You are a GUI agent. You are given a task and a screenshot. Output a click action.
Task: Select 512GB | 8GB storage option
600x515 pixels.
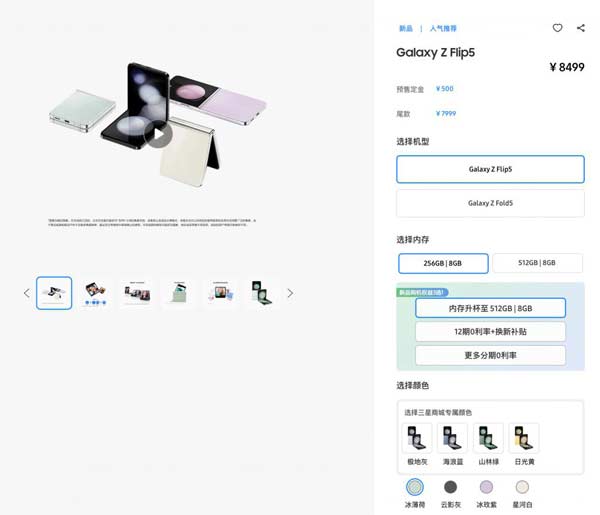(x=537, y=263)
